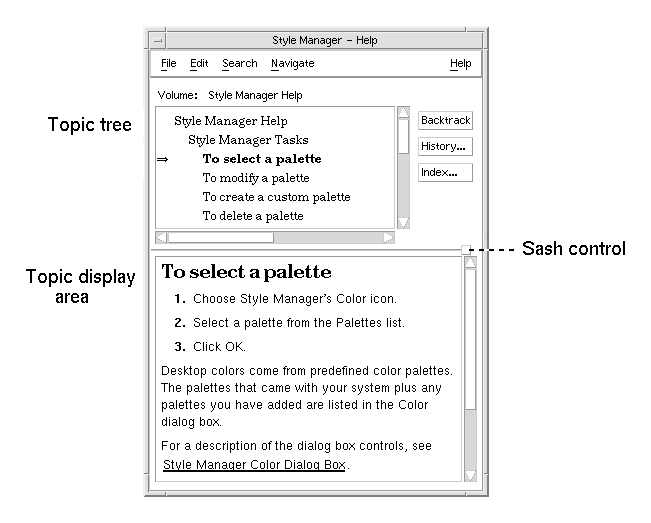This screenshot has width=651, height=523.
Task: Click the topic tree scroll right arrow
Action: click(389, 237)
